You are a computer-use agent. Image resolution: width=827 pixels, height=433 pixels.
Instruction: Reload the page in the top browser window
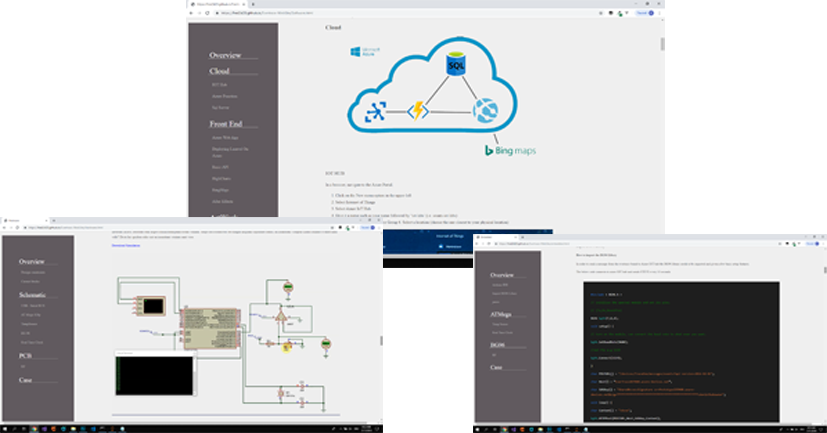[207, 13]
